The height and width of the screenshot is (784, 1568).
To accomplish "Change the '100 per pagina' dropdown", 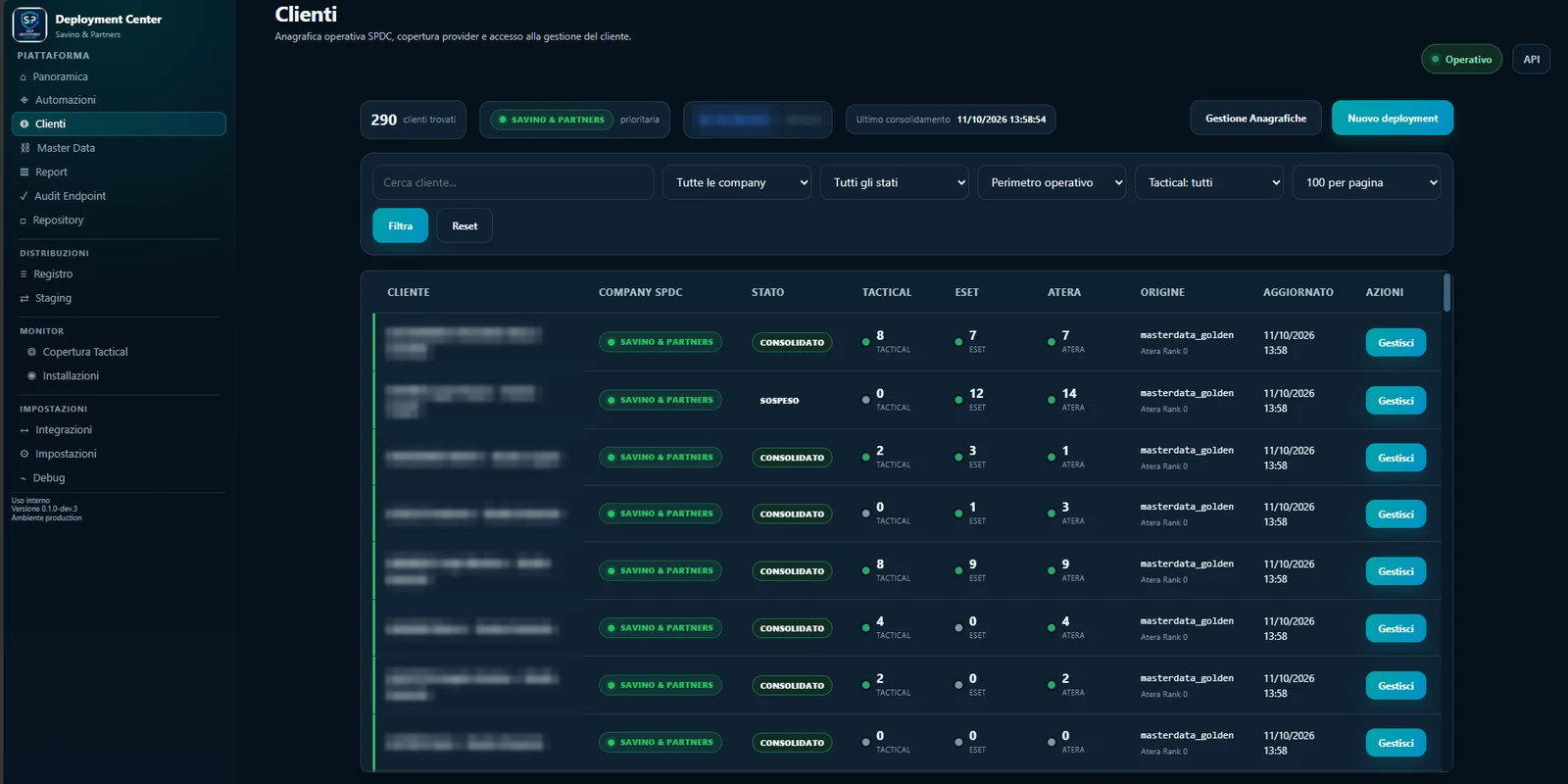I will coord(1367,182).
